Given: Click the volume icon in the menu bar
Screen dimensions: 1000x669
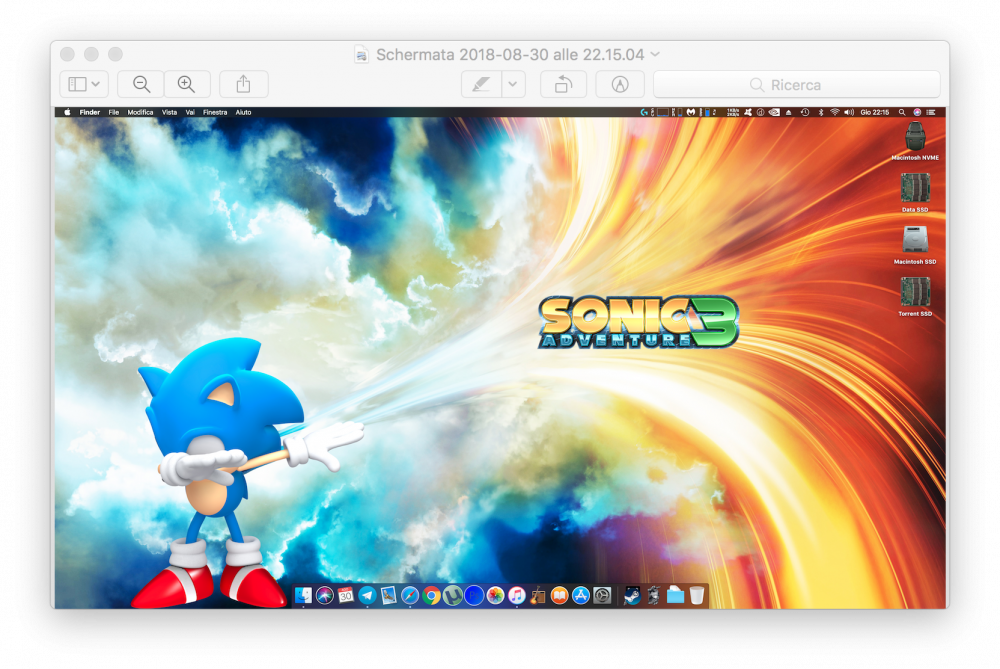Looking at the screenshot, I should [x=849, y=112].
